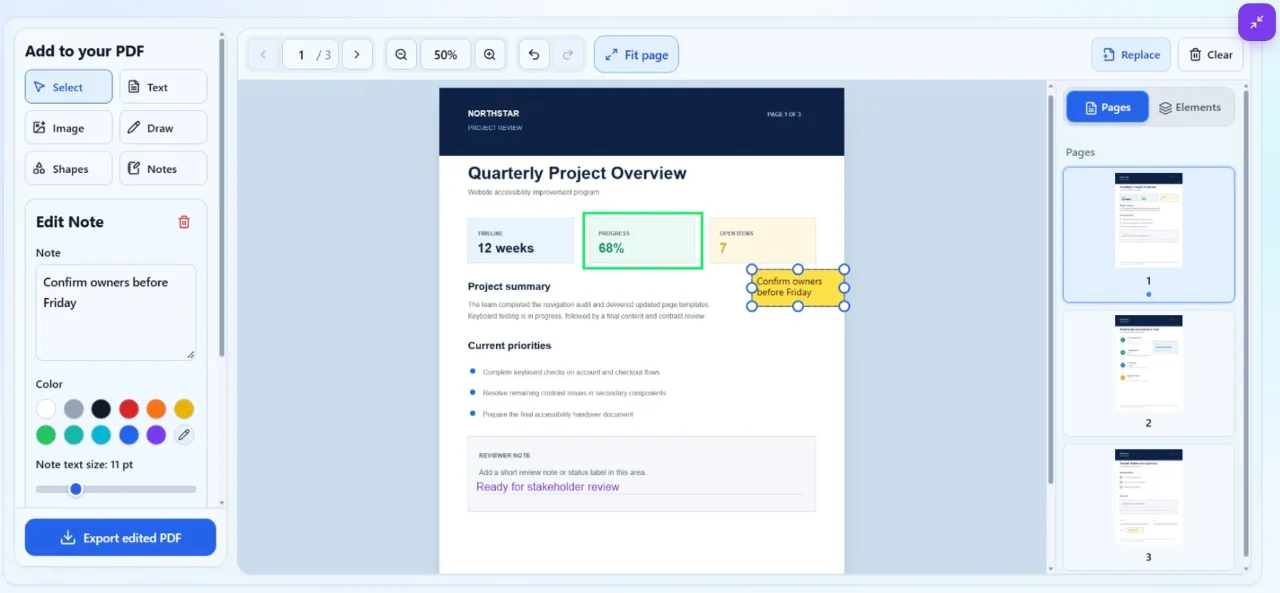Click the left panel scrollbar
Screen dimensions: 1280x593
point(221,200)
